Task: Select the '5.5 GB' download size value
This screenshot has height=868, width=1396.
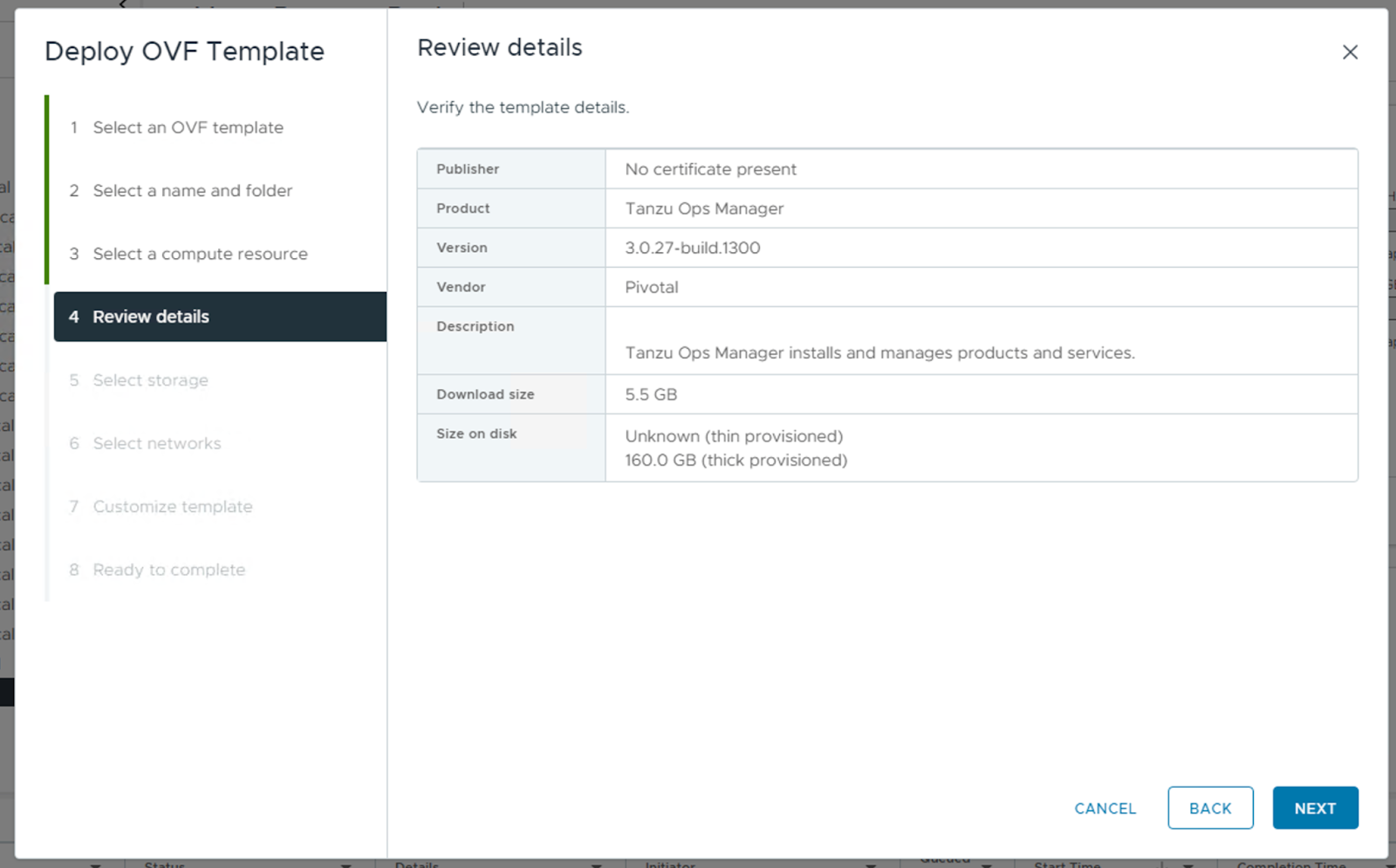Action: coord(651,394)
